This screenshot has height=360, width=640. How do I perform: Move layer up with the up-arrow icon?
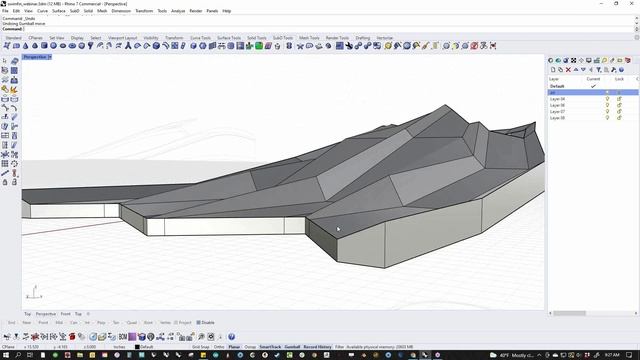pyautogui.click(x=576, y=70)
